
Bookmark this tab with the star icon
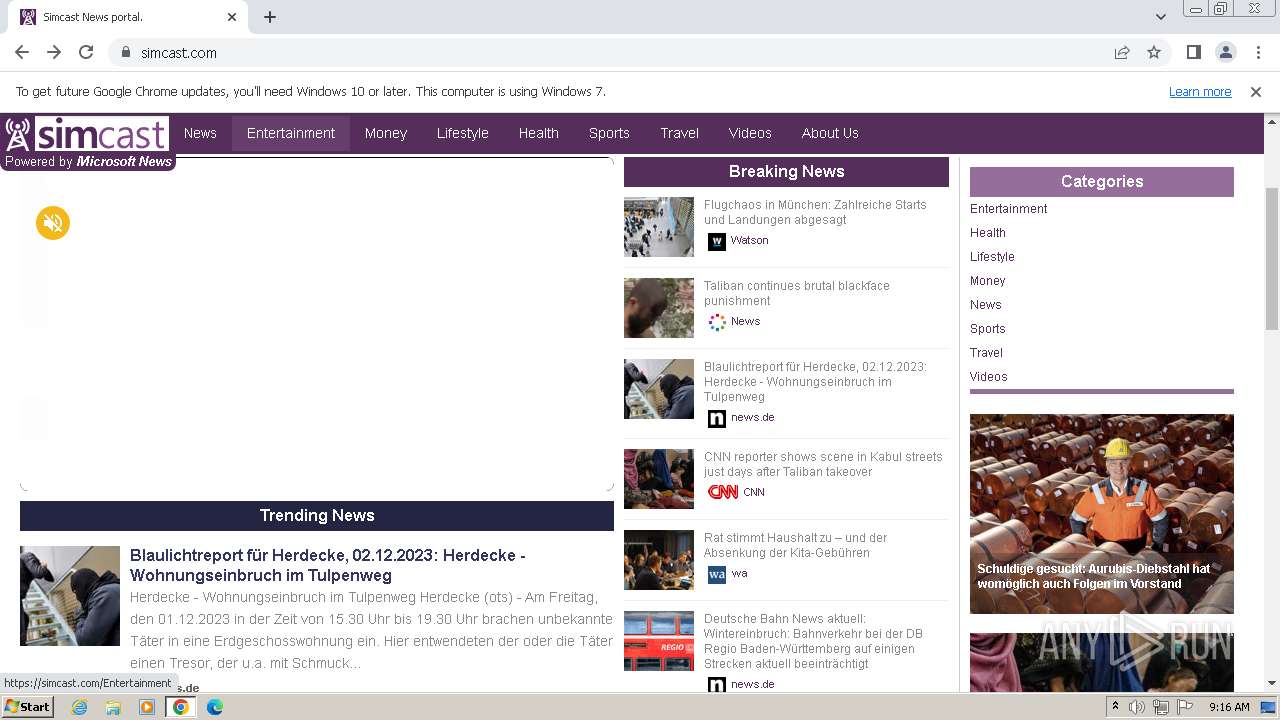click(x=1154, y=52)
